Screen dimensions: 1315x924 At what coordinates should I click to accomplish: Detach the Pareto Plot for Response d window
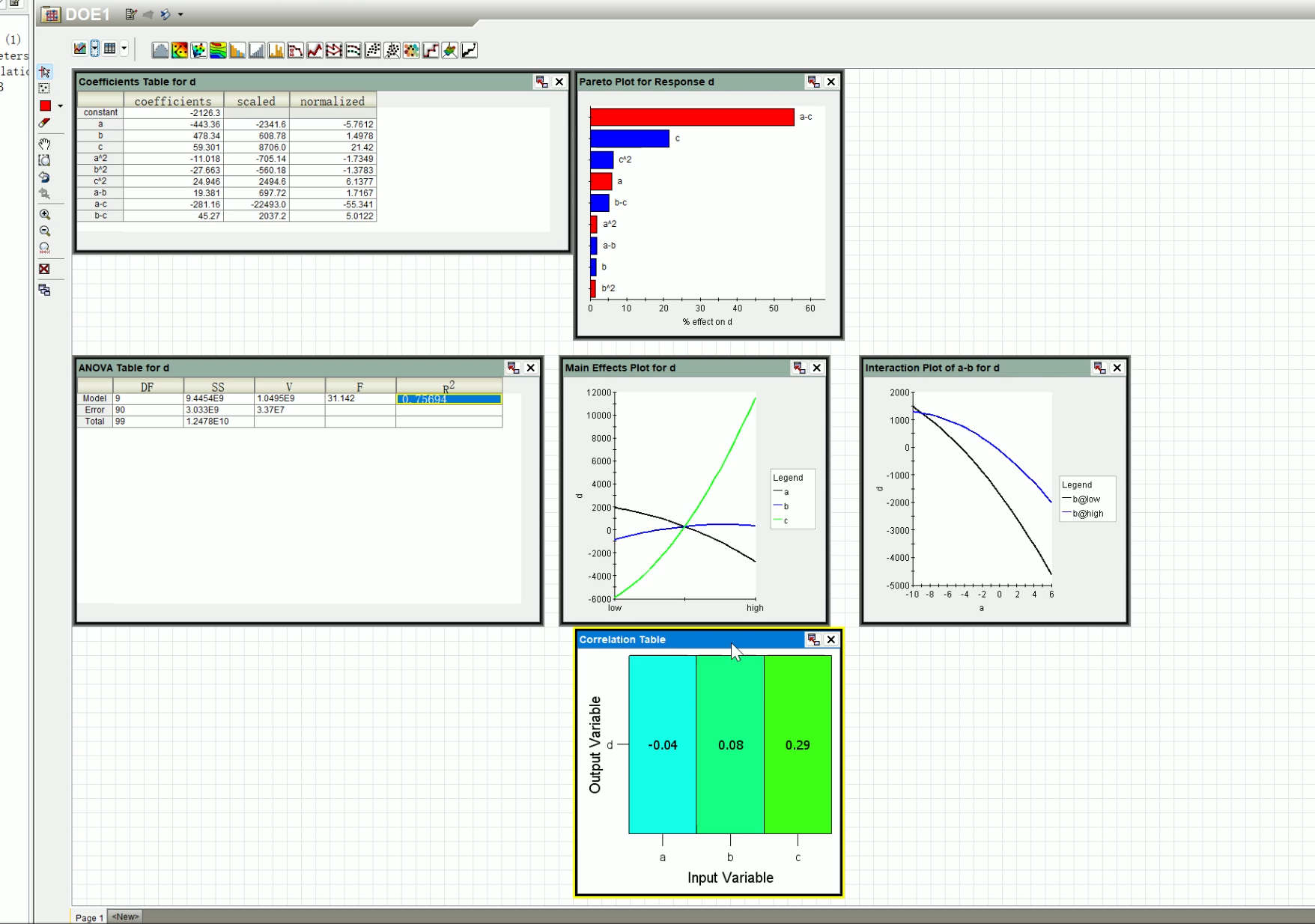click(813, 82)
